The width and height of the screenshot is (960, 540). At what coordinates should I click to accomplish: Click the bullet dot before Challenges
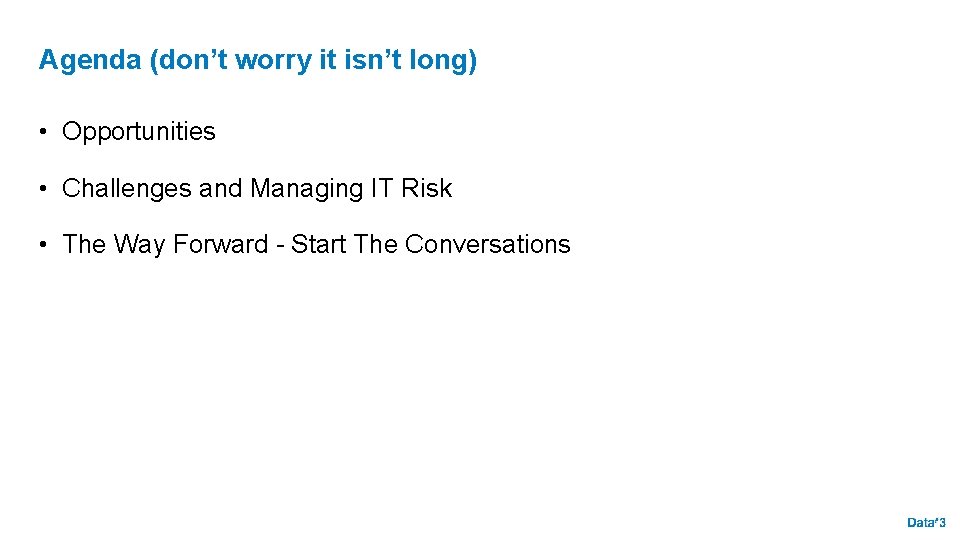tap(46, 189)
